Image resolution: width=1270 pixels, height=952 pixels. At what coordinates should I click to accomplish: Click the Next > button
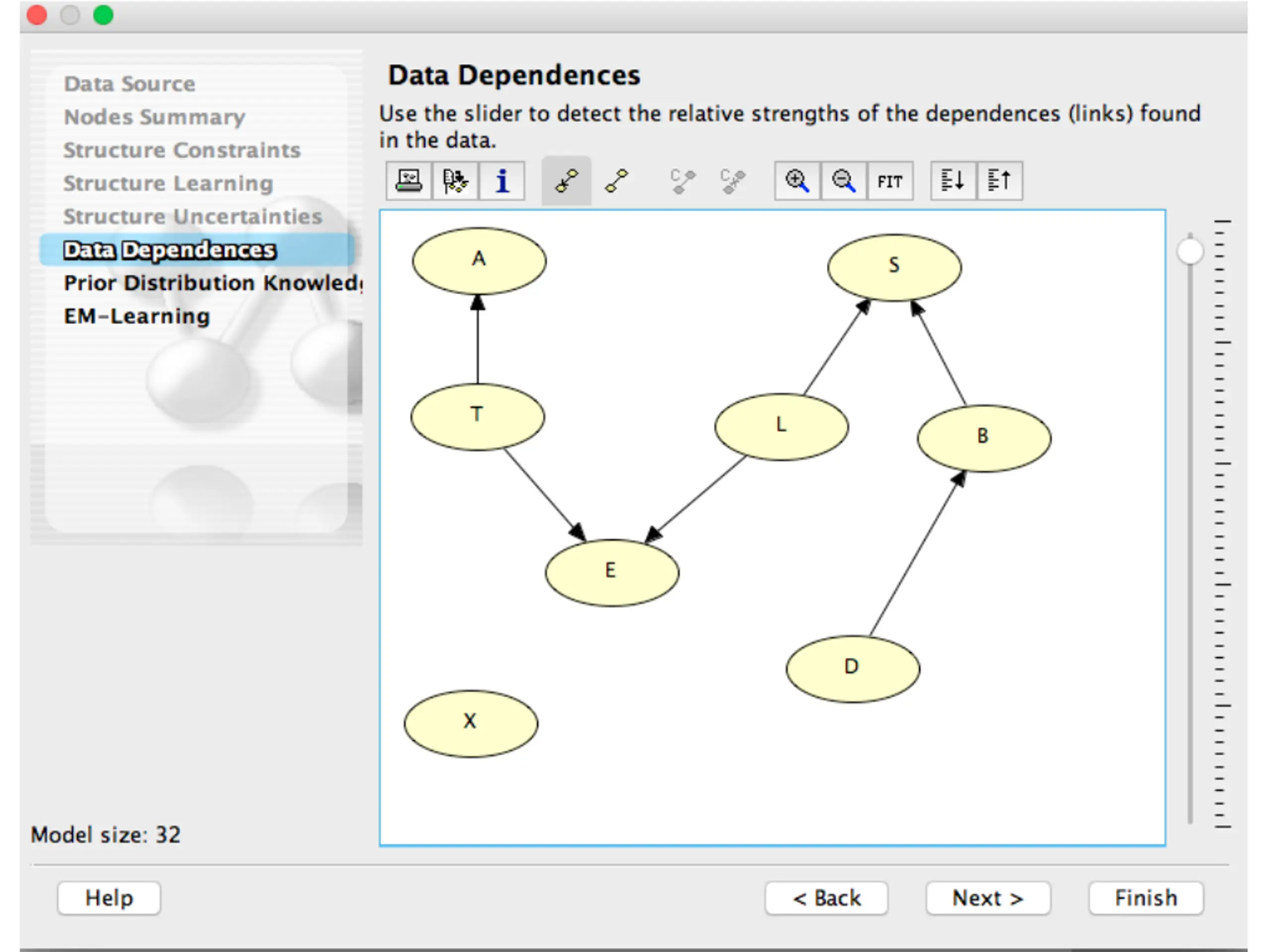click(988, 898)
